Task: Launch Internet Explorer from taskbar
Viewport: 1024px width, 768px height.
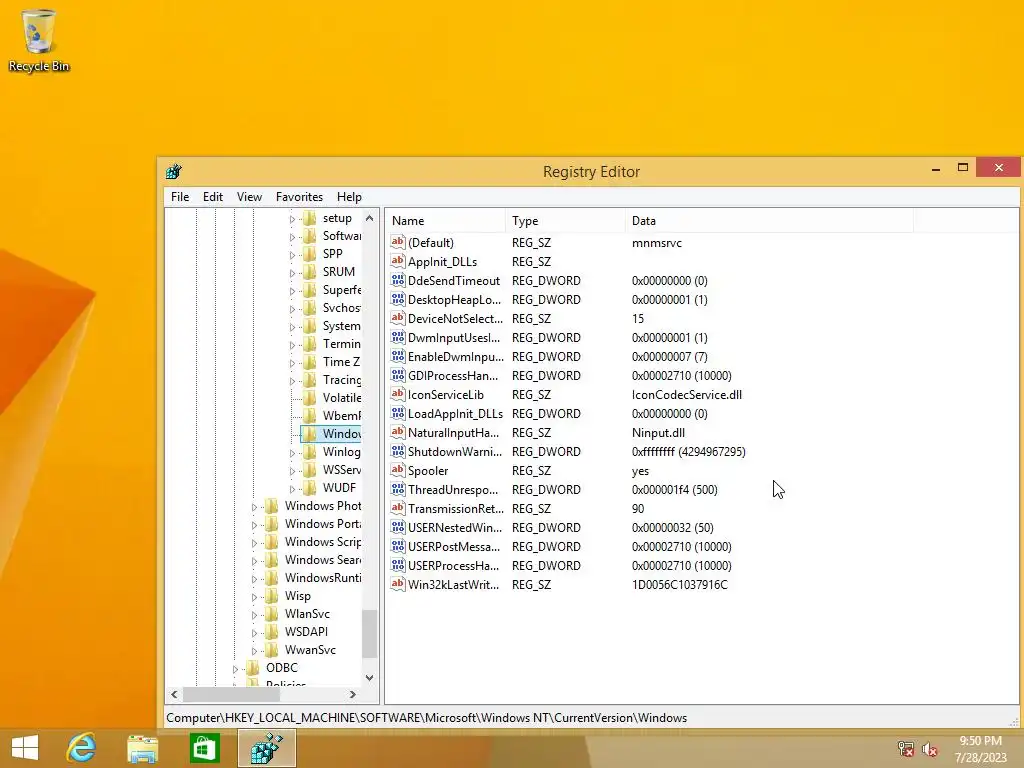Action: pyautogui.click(x=82, y=748)
